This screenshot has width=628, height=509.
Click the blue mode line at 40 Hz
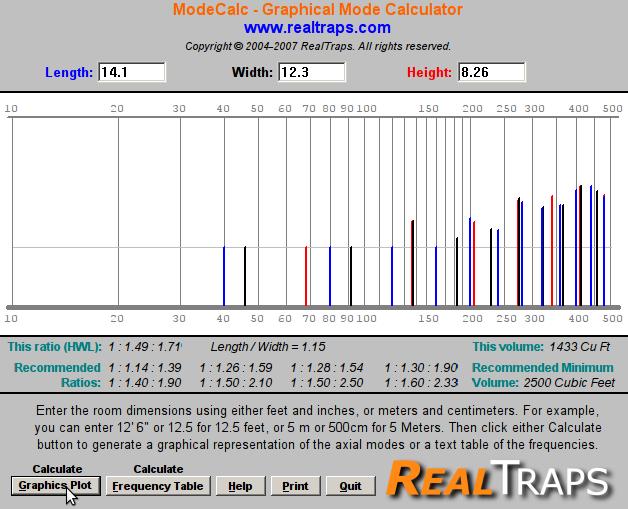224,276
